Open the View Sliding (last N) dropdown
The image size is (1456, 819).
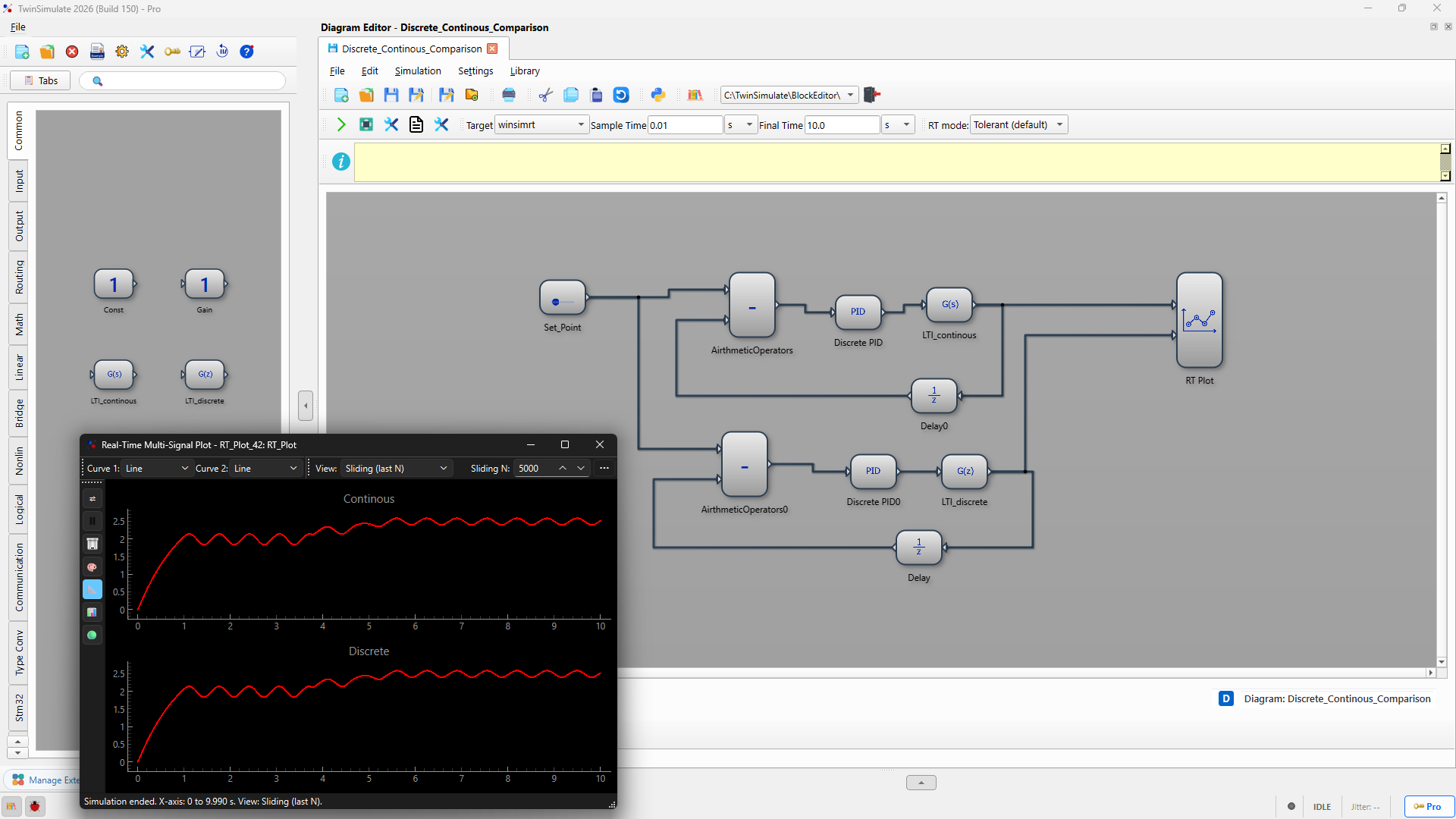click(x=395, y=468)
